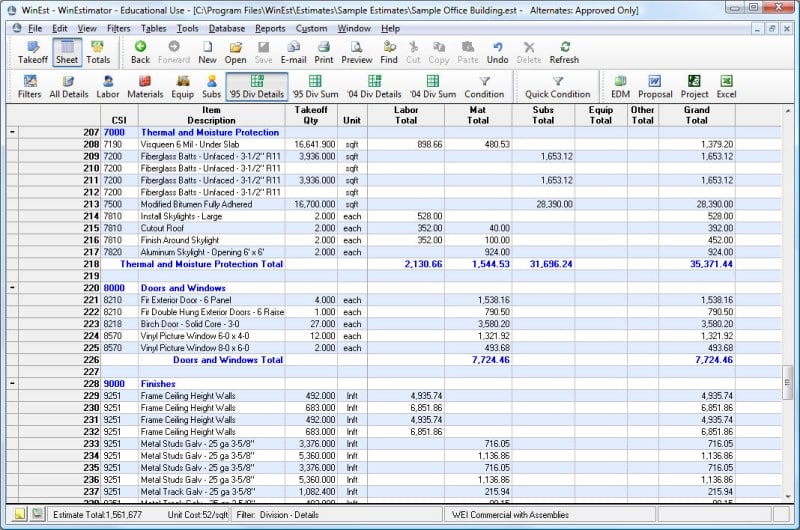Collapse the Thermal and Moisture Protection group

[x=12, y=133]
